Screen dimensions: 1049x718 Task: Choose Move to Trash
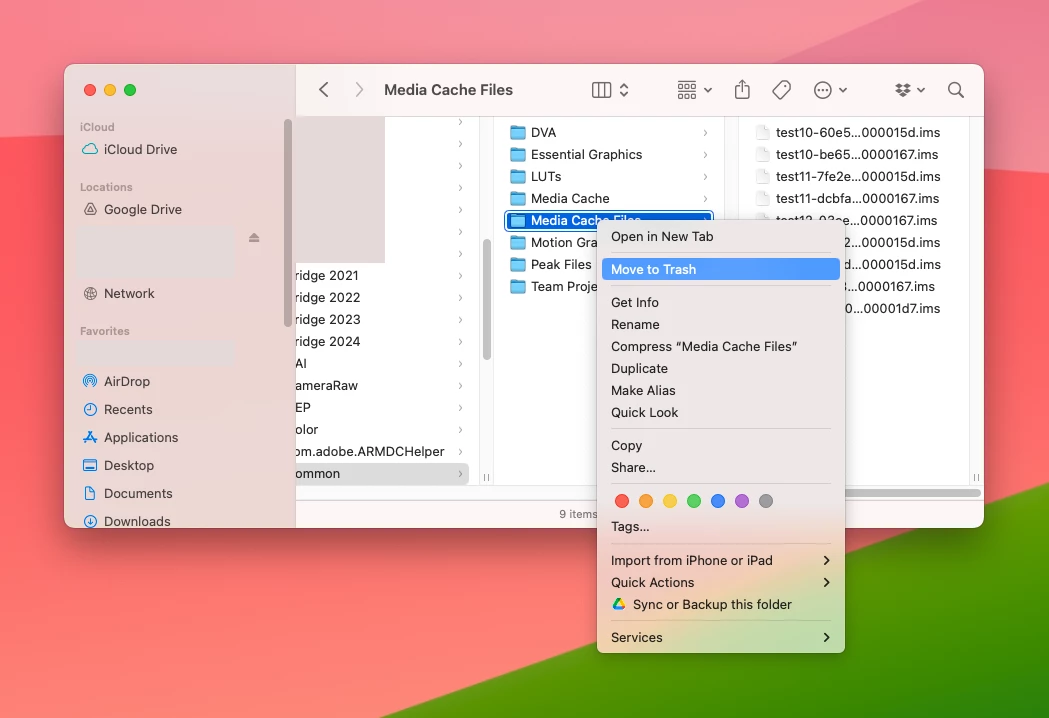(721, 270)
